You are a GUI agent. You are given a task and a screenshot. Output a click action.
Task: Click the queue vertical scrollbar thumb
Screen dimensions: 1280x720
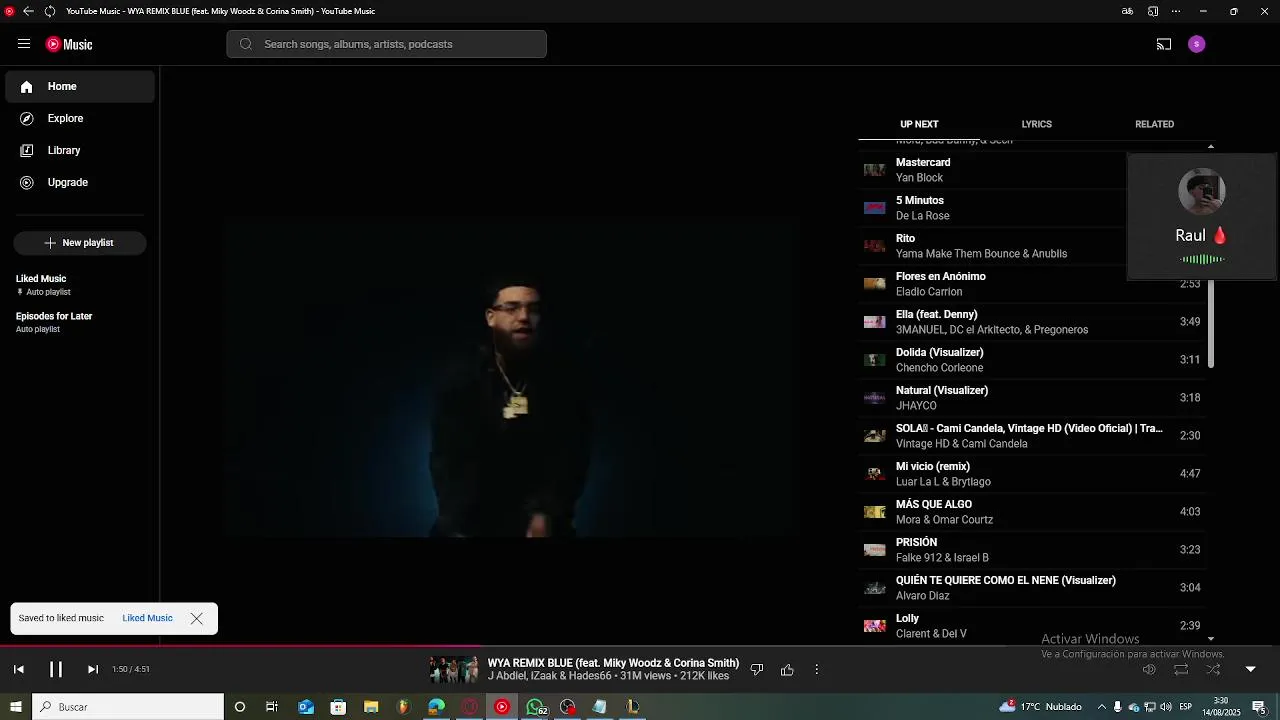click(1211, 323)
